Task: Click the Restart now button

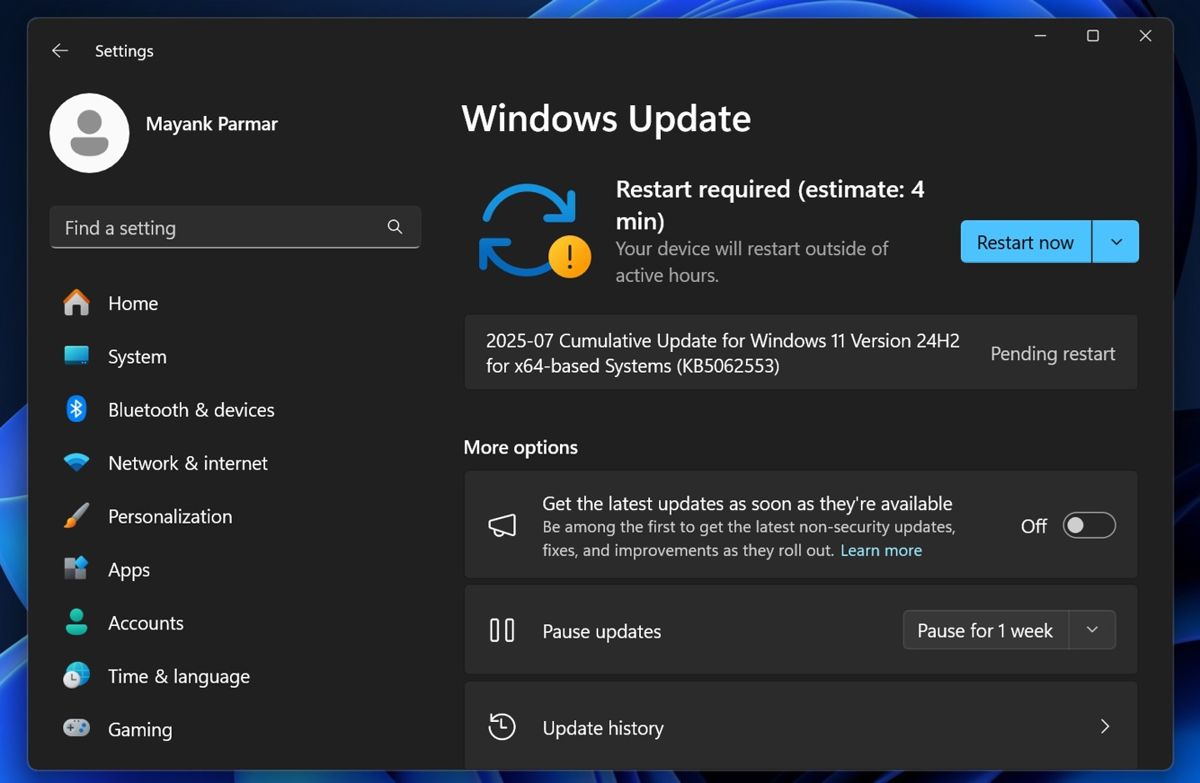Action: click(1025, 241)
